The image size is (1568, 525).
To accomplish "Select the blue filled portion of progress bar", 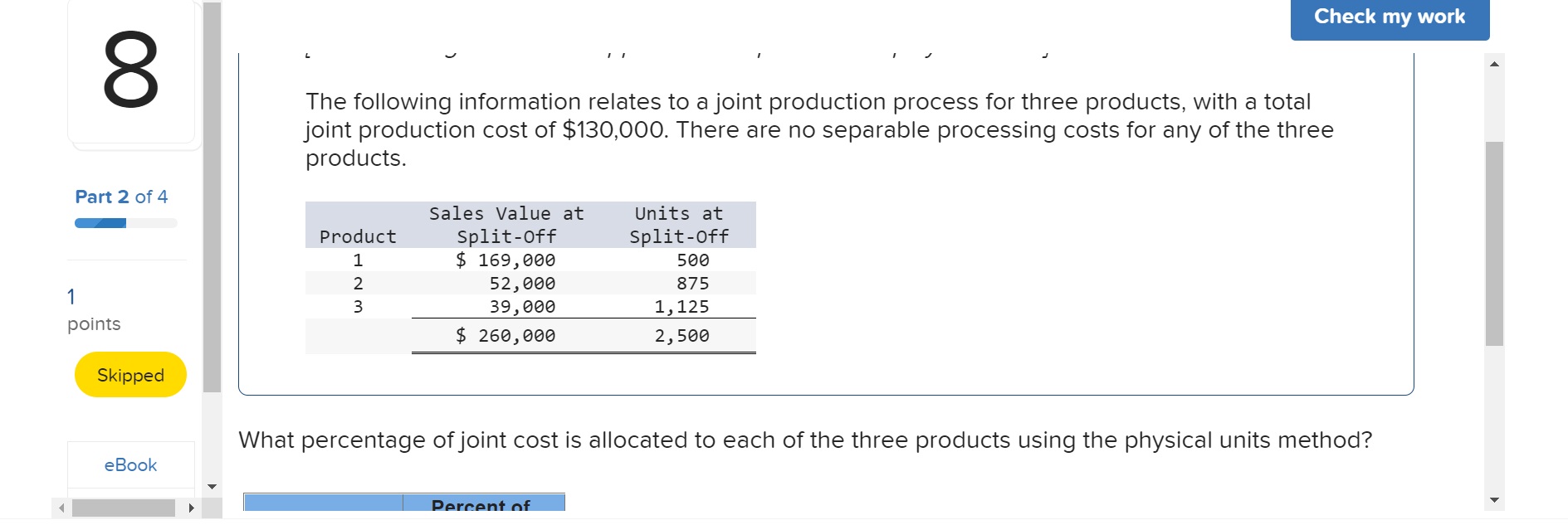I will (100, 222).
